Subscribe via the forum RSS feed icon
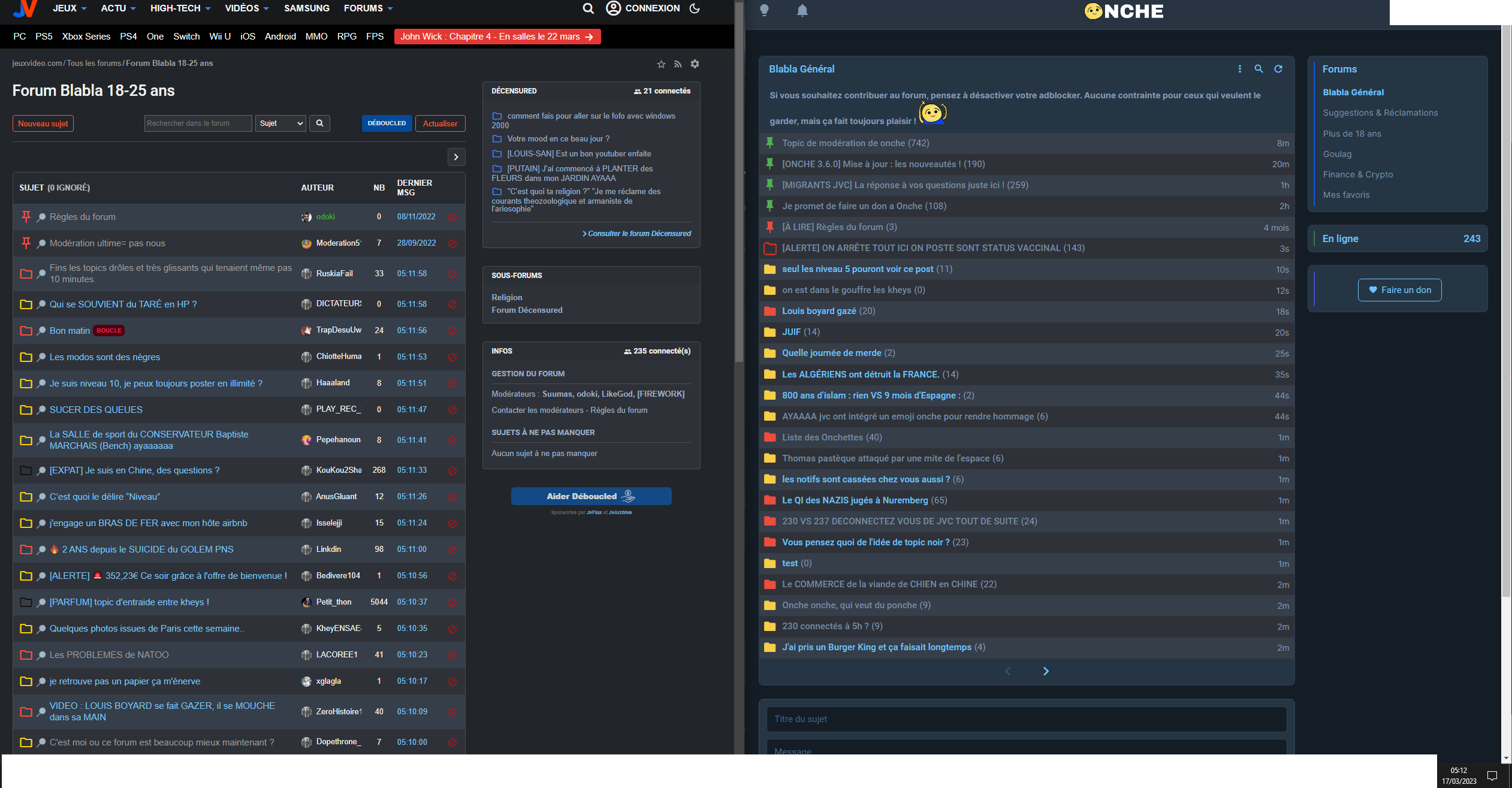 click(x=678, y=64)
